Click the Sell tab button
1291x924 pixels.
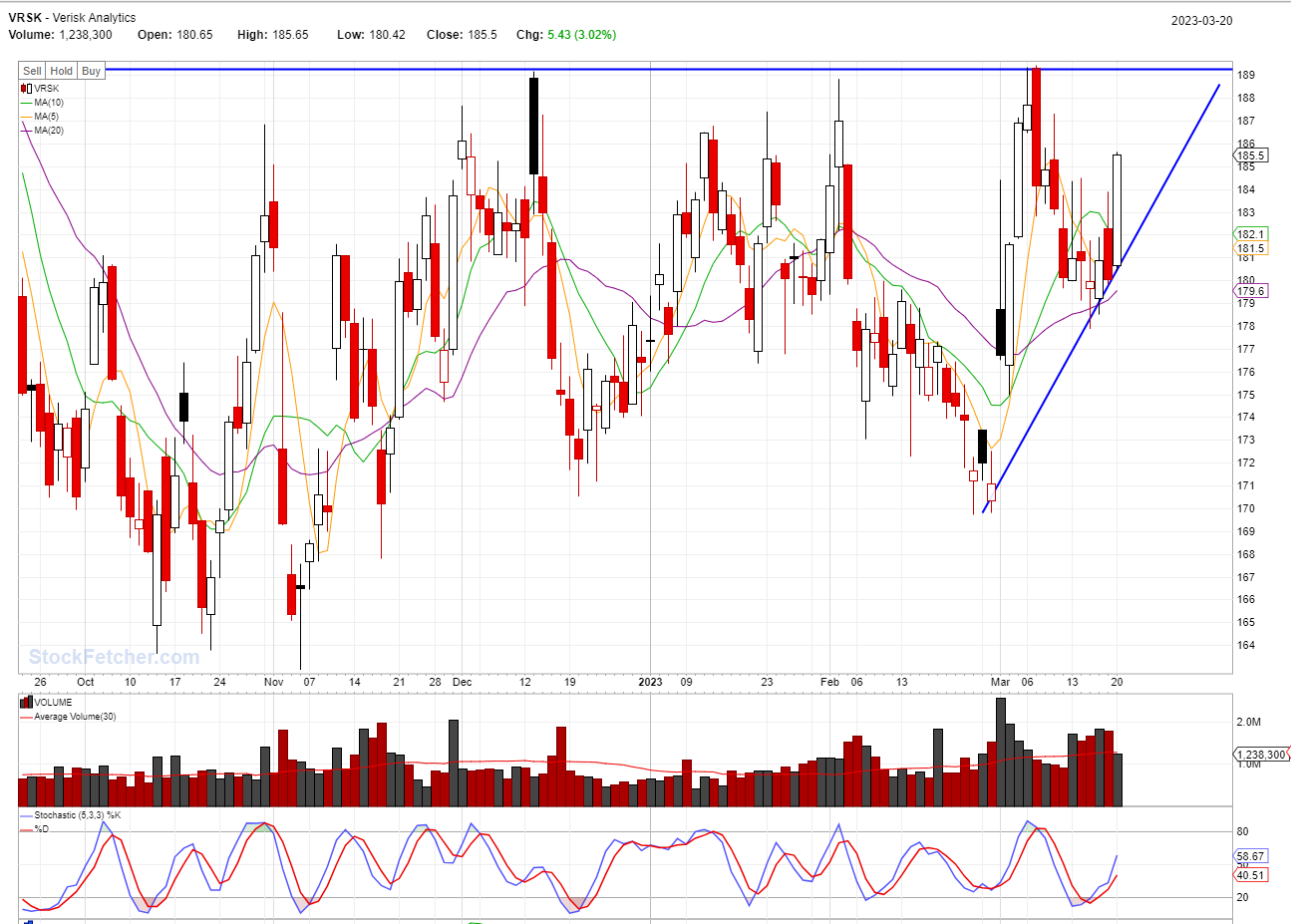[32, 71]
